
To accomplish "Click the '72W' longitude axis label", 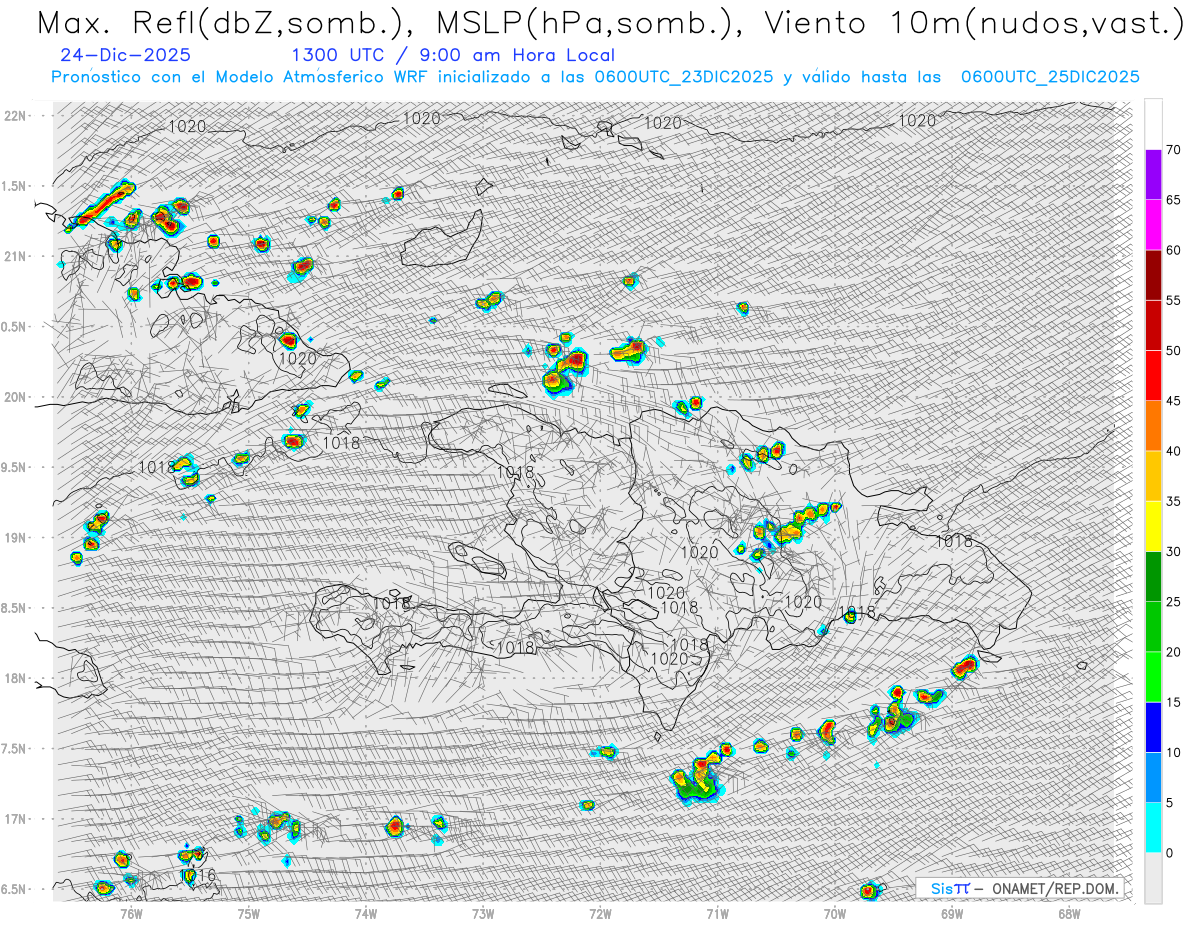I will 600,913.
